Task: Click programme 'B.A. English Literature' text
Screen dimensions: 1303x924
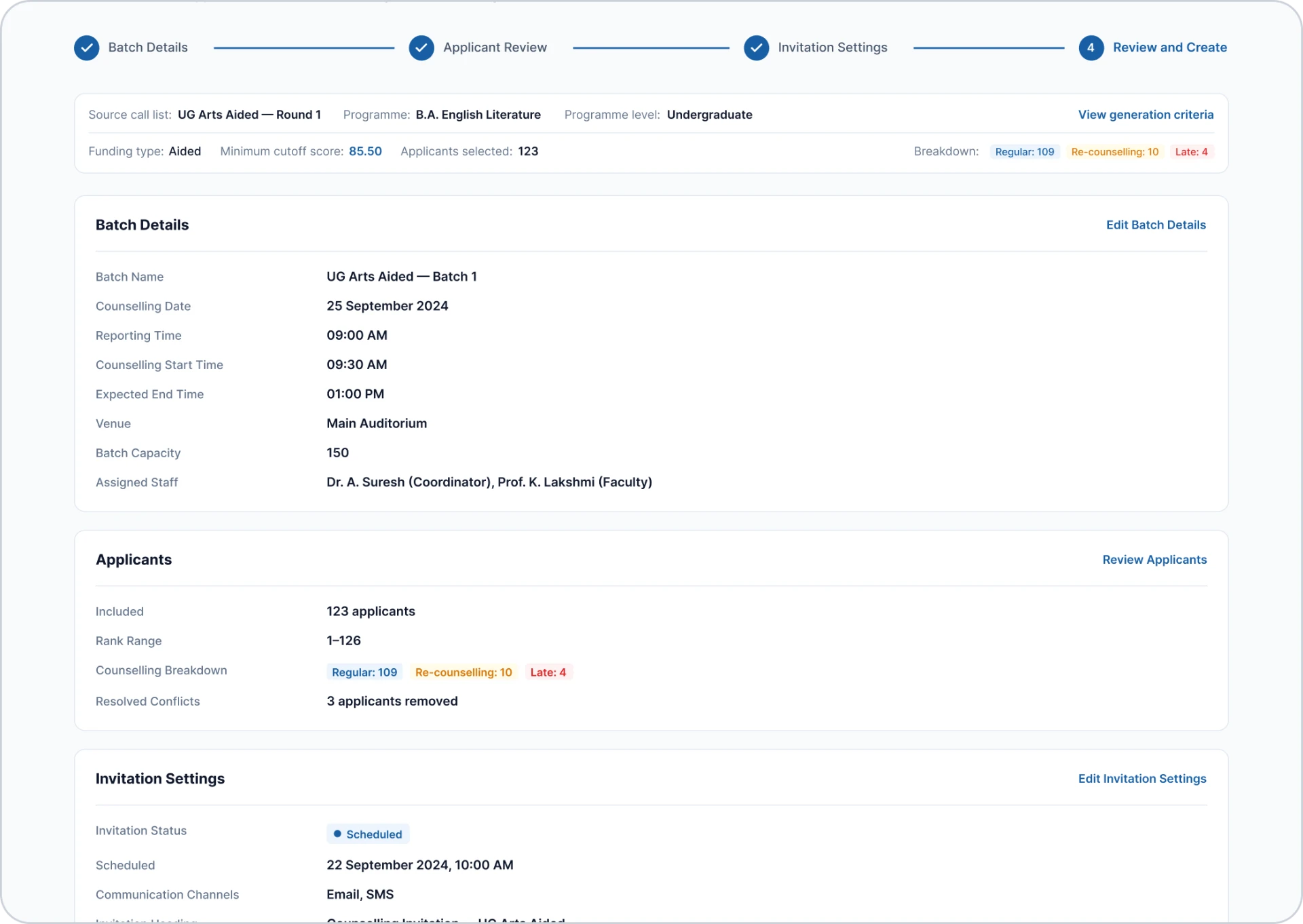Action: [478, 115]
